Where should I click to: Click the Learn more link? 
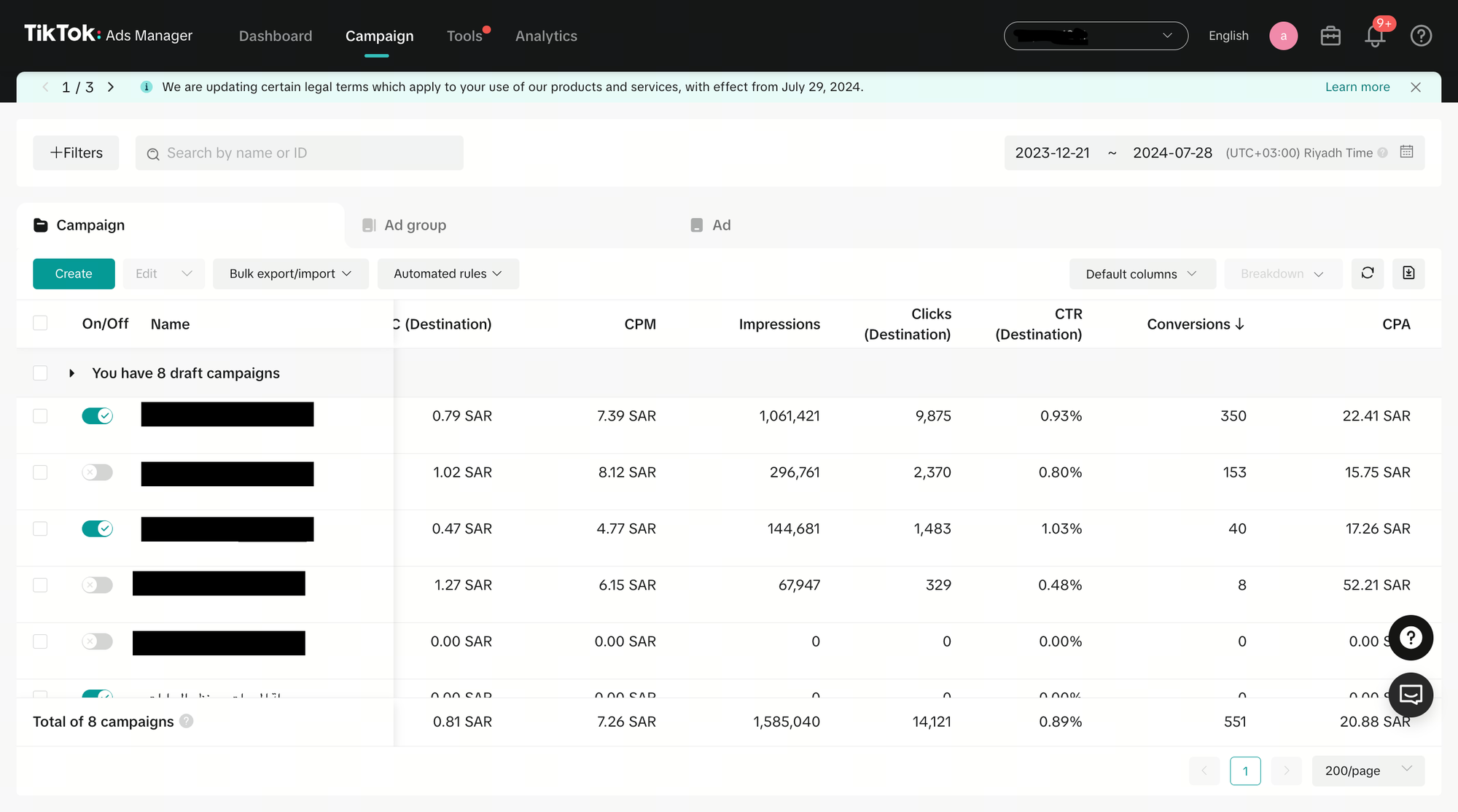(x=1357, y=87)
